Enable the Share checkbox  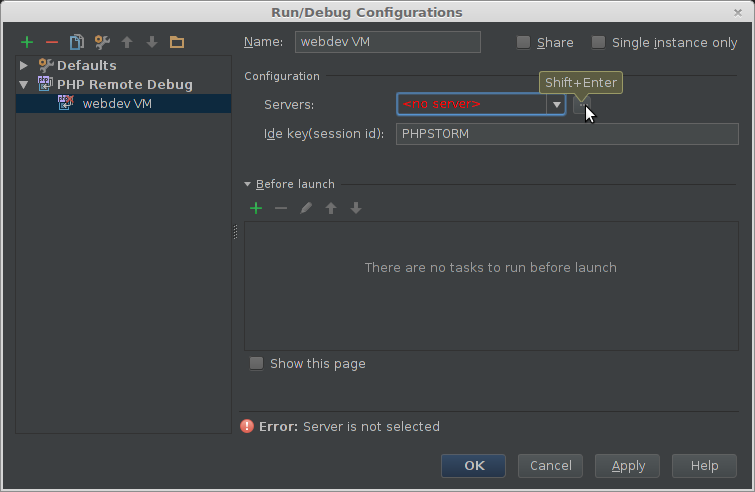coord(524,42)
